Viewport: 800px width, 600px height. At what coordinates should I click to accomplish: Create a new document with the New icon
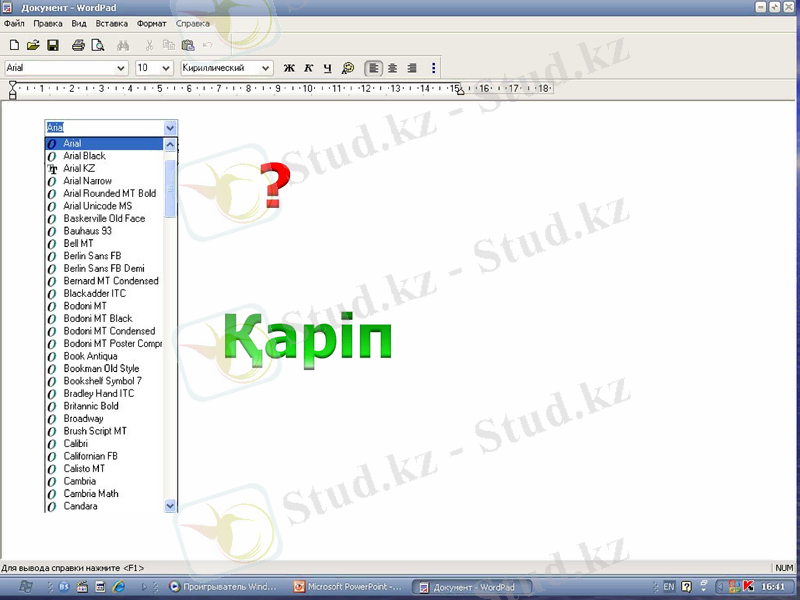coord(14,44)
